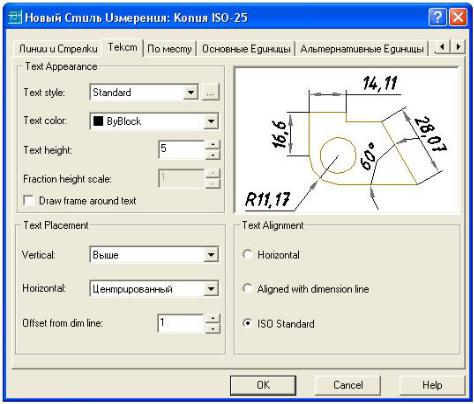The width and height of the screenshot is (474, 404).
Task: Click the Help button
Action: [432, 385]
